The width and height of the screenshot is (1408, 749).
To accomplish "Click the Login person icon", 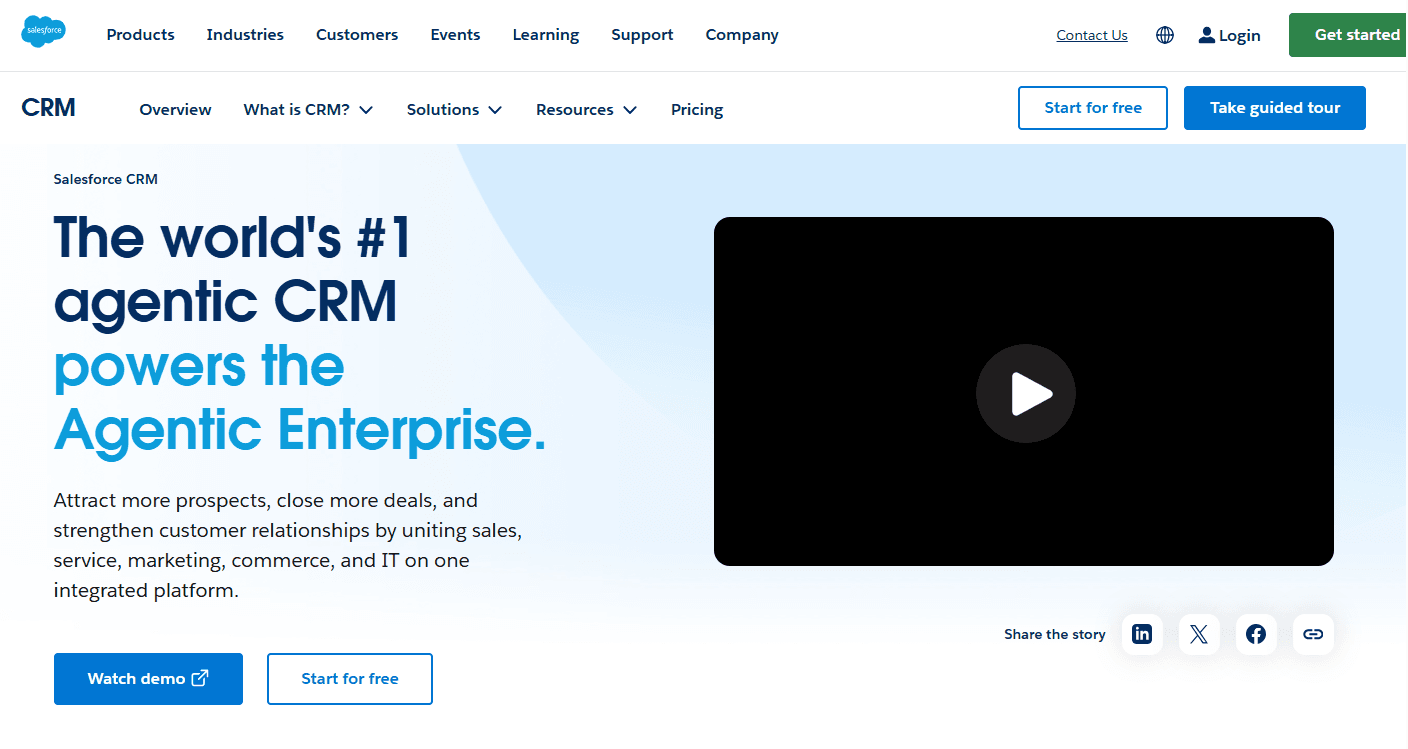I will click(1207, 35).
